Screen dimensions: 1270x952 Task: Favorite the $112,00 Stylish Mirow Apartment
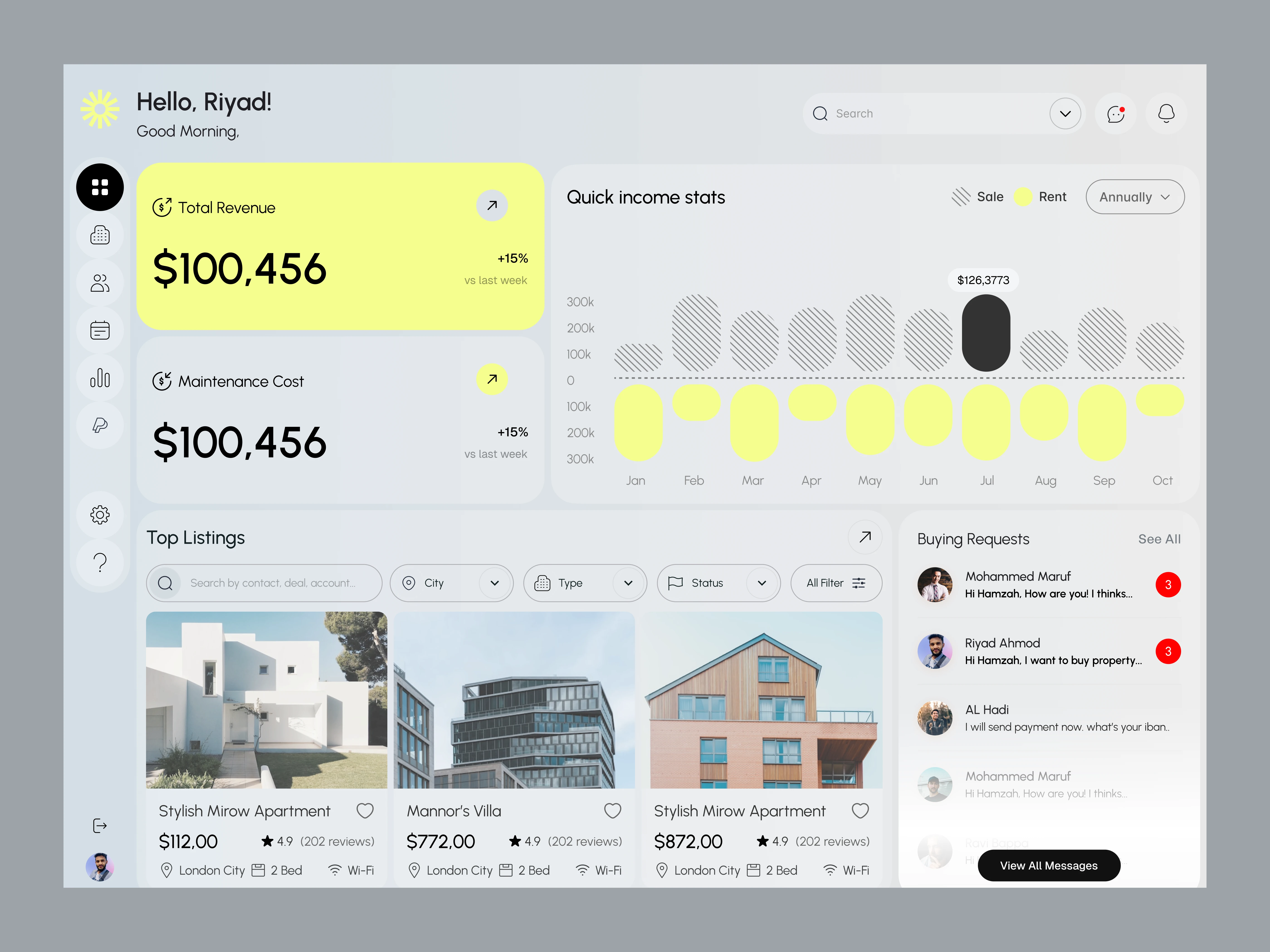point(365,811)
